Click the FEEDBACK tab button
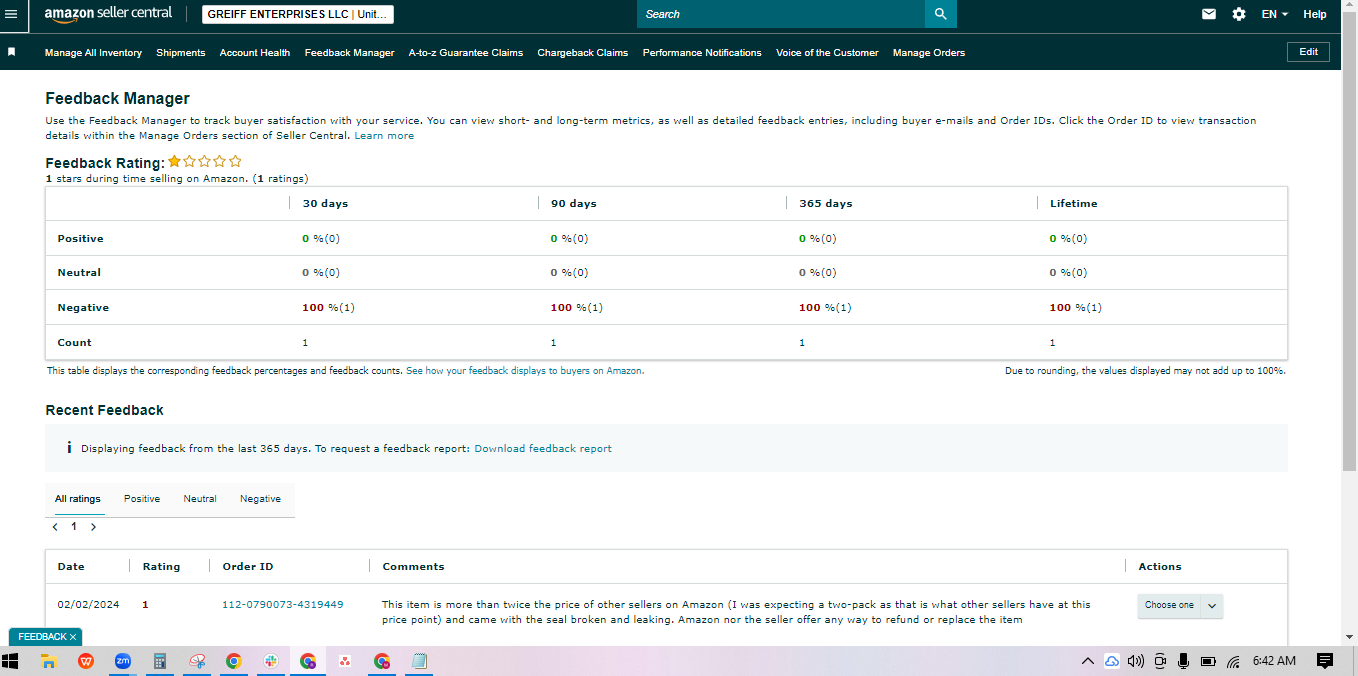1358x676 pixels. click(41, 637)
